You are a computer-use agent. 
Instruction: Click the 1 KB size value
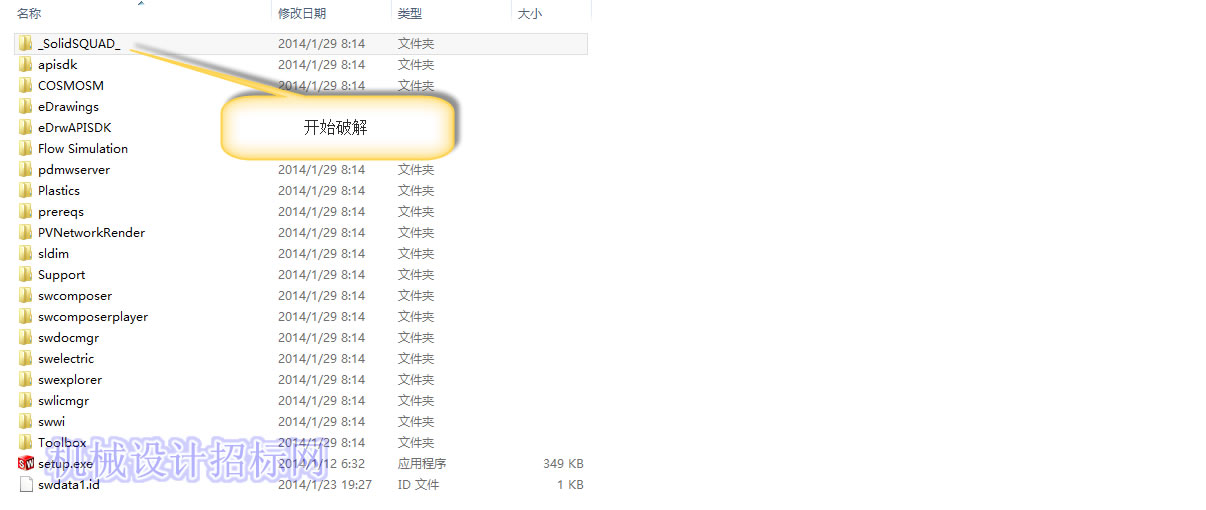coord(570,485)
